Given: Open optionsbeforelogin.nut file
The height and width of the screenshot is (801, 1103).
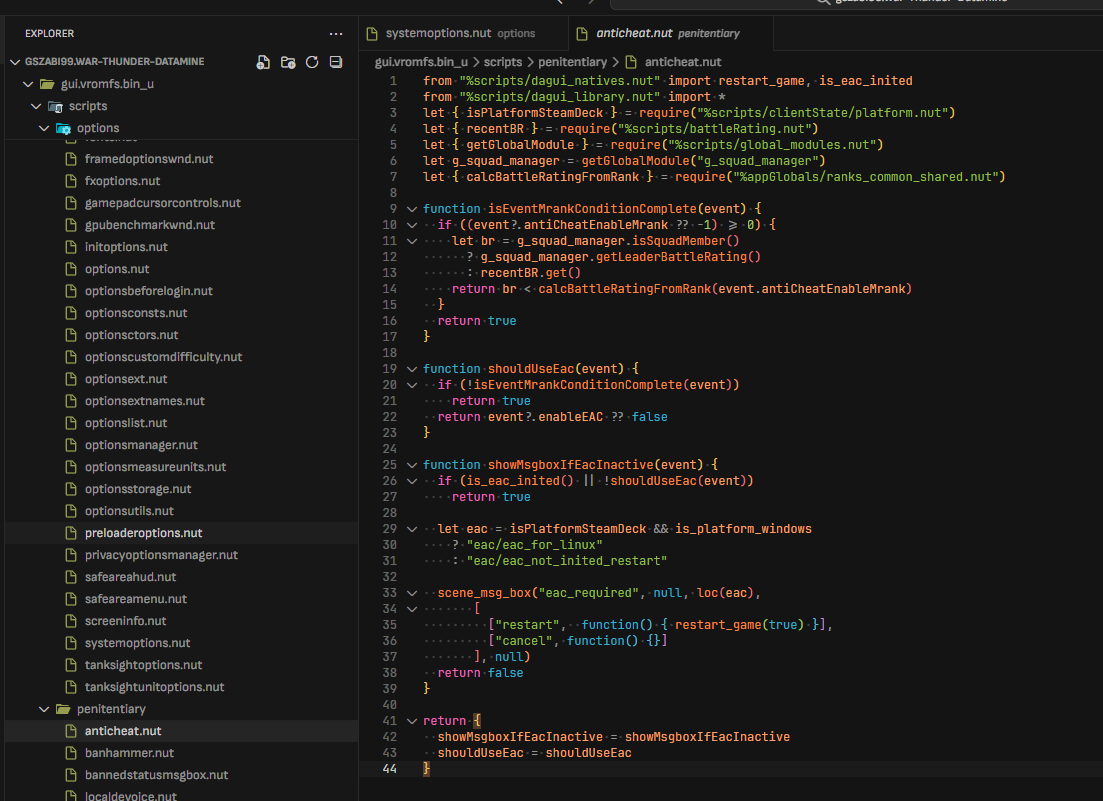Looking at the screenshot, I should 181,290.
